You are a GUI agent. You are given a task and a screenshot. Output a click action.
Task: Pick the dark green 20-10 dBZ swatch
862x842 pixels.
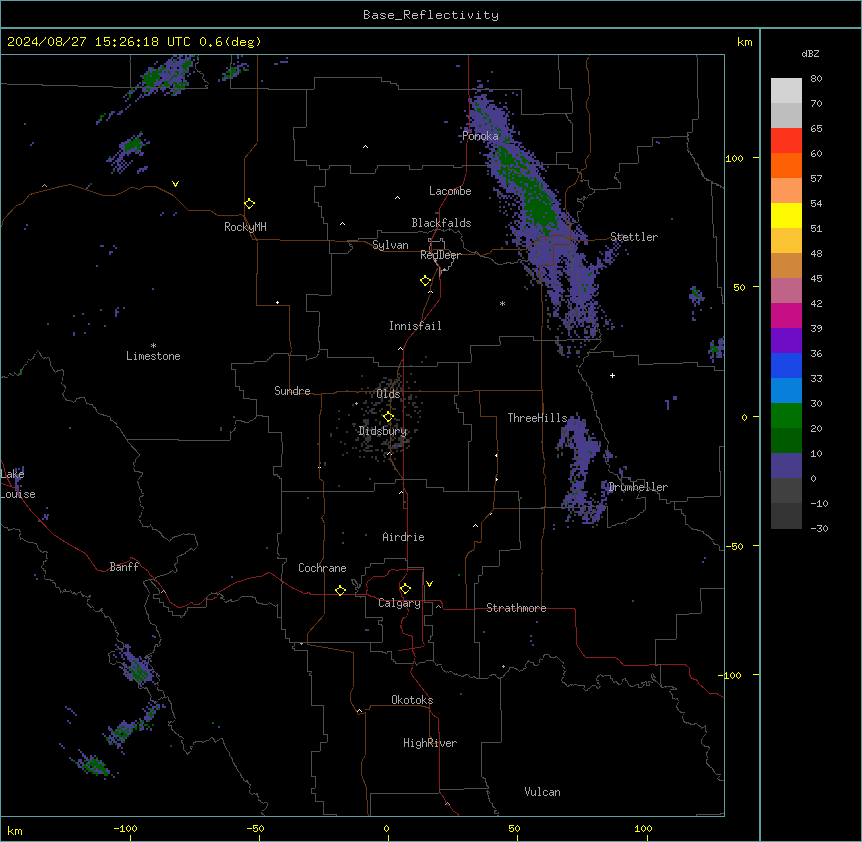point(786,441)
